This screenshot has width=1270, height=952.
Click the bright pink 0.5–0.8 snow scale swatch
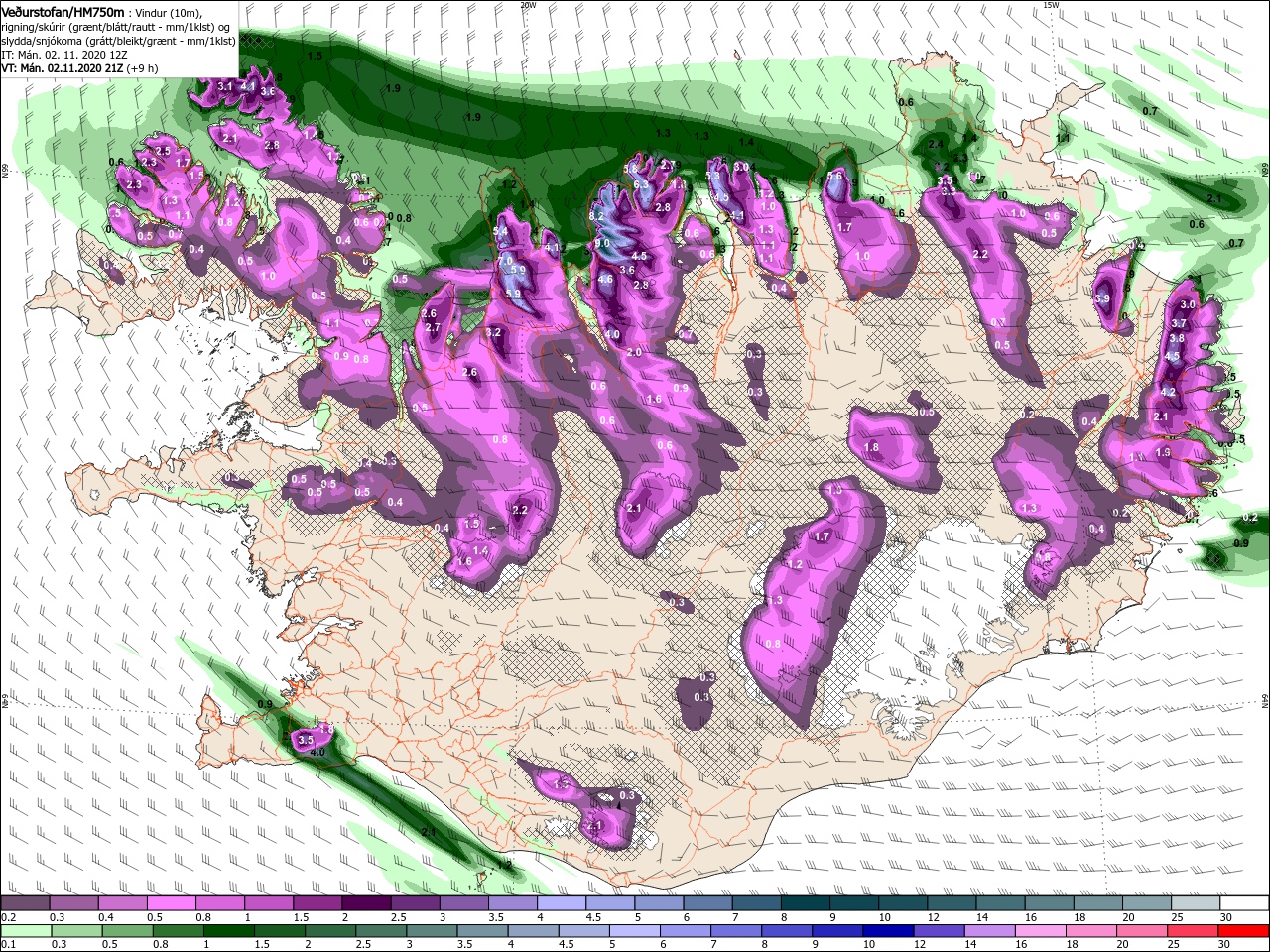[172, 903]
